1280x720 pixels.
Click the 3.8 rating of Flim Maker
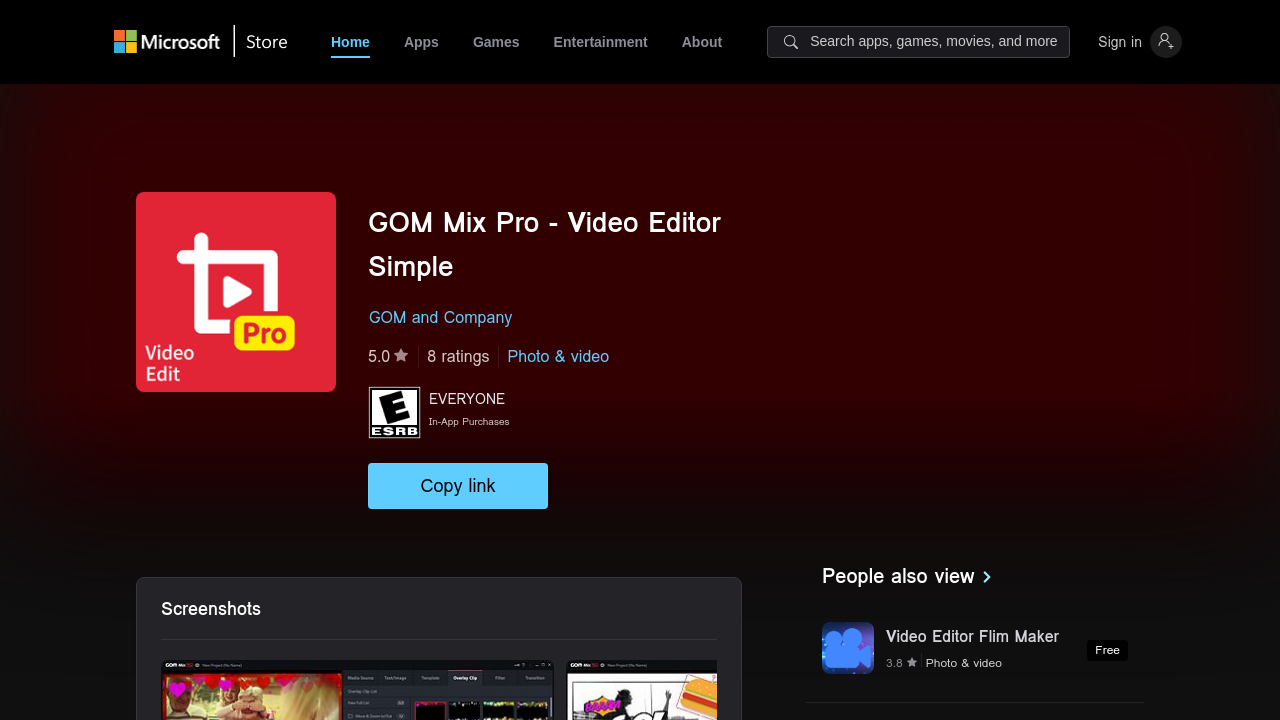901,663
